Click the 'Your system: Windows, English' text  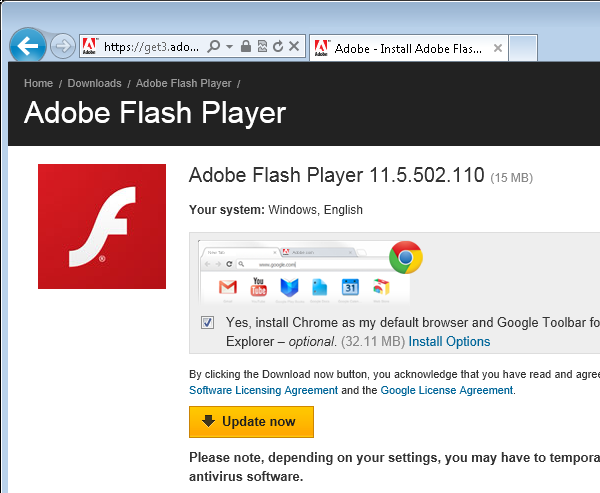tap(276, 210)
